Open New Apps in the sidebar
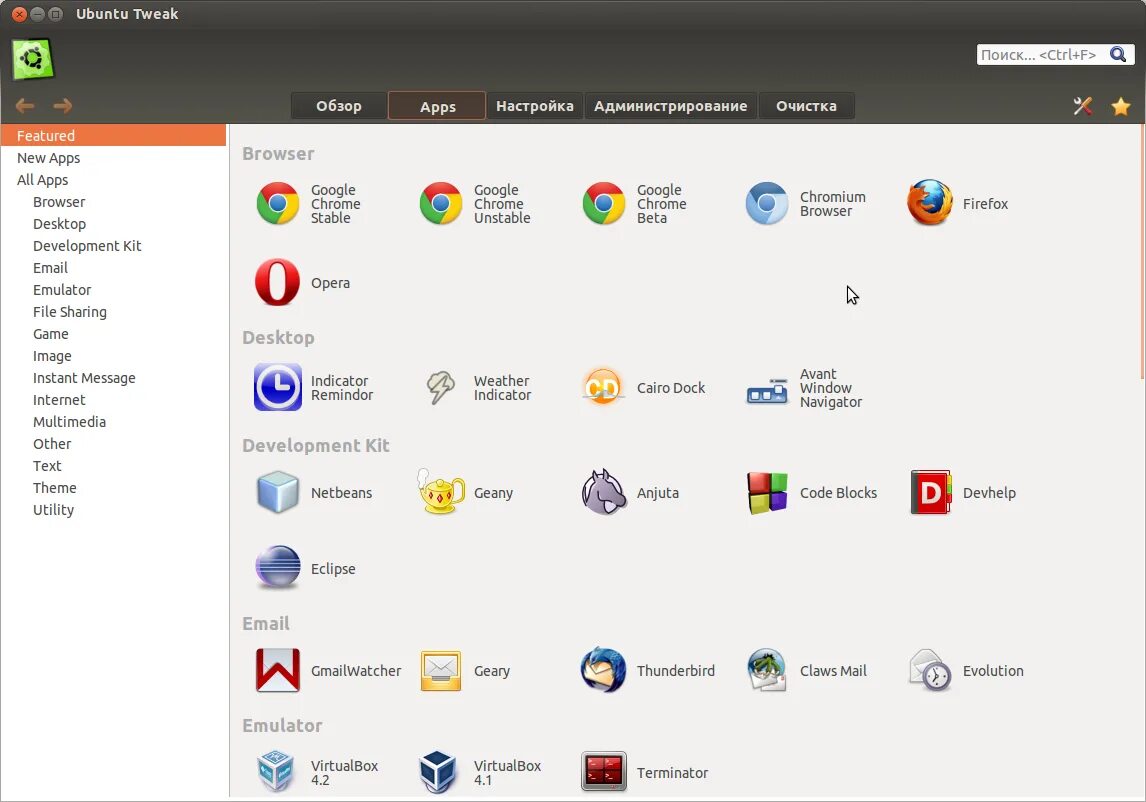The height and width of the screenshot is (802, 1146). point(113,157)
